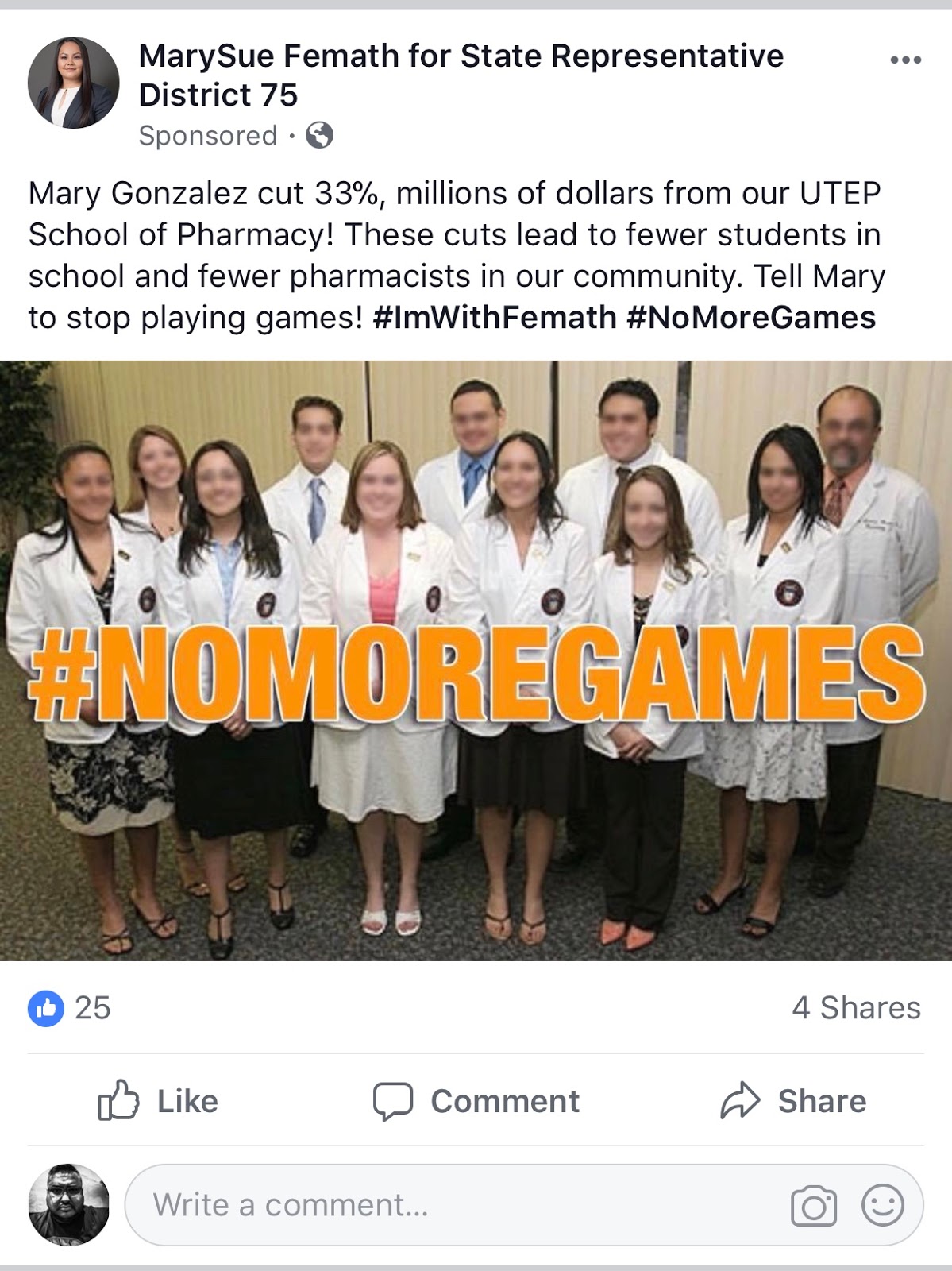
Task: Open MarySue Femath profile picture
Action: [73, 83]
